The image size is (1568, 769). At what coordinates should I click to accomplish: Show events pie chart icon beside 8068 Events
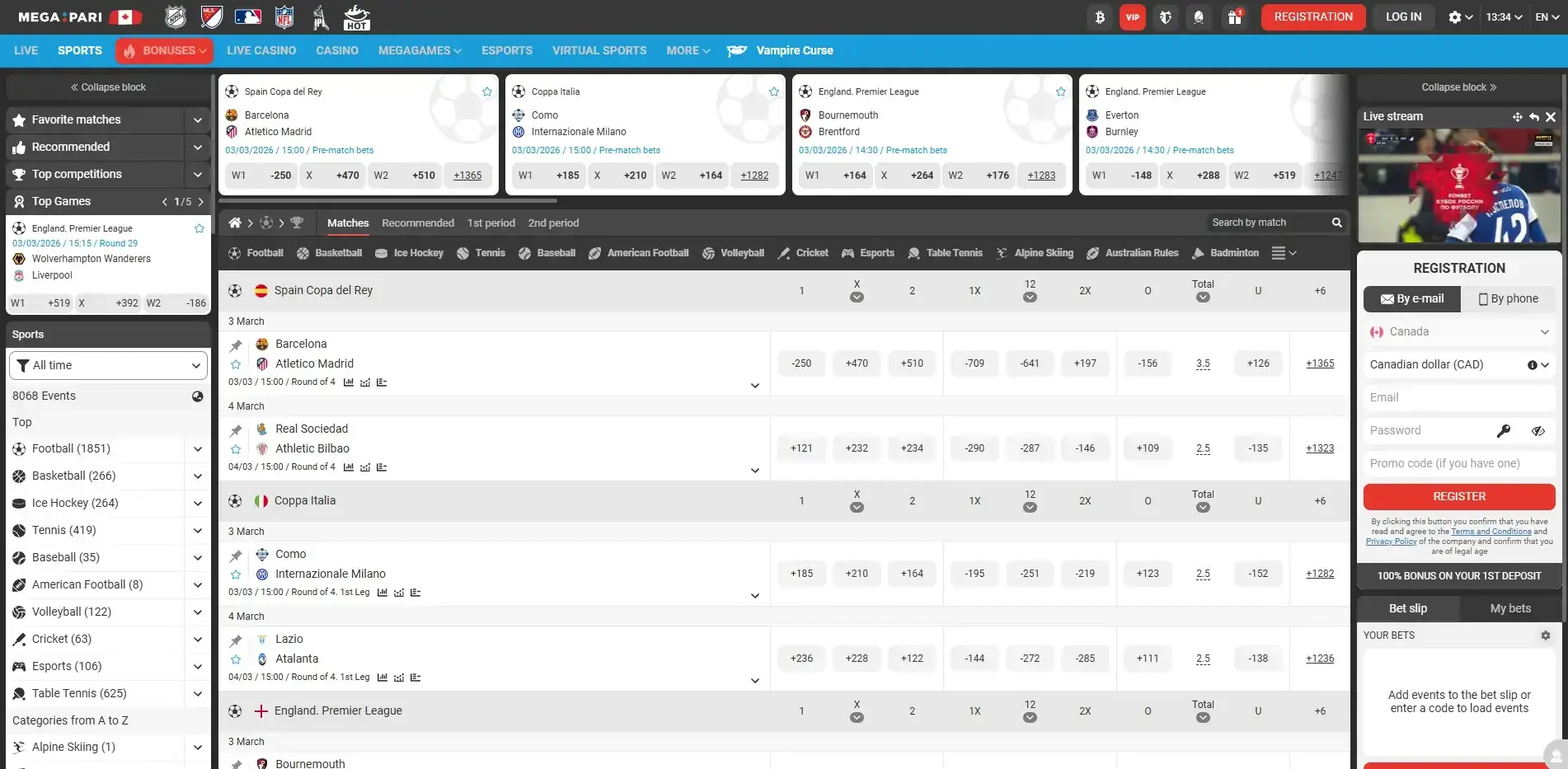point(198,396)
